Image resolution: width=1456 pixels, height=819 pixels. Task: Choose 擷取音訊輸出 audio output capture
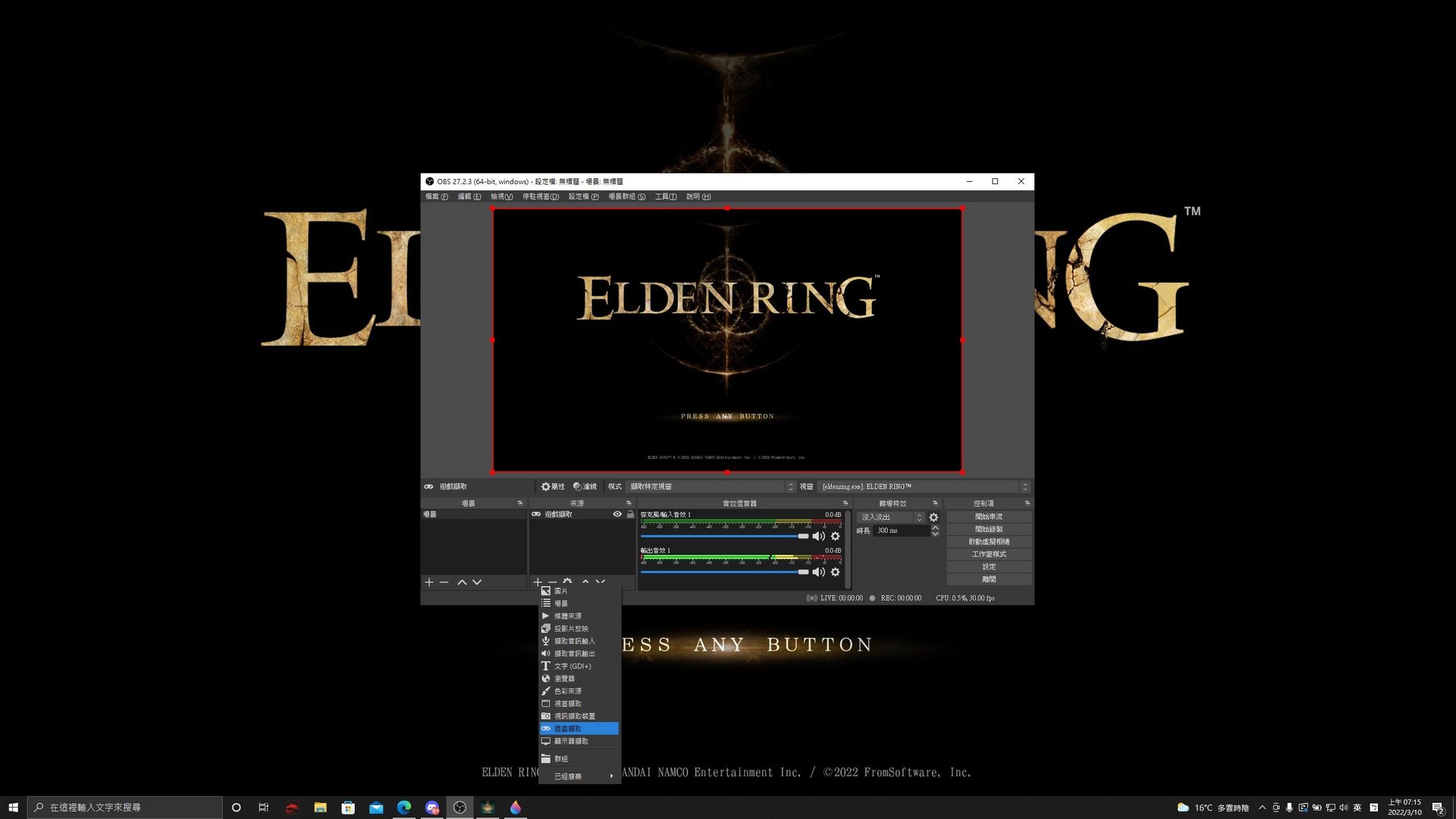[580, 654]
